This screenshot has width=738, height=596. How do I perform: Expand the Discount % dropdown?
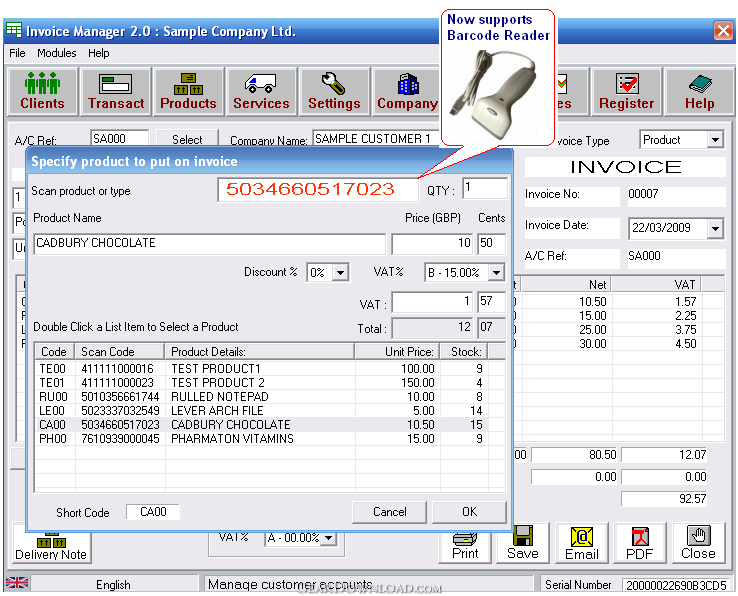point(340,273)
